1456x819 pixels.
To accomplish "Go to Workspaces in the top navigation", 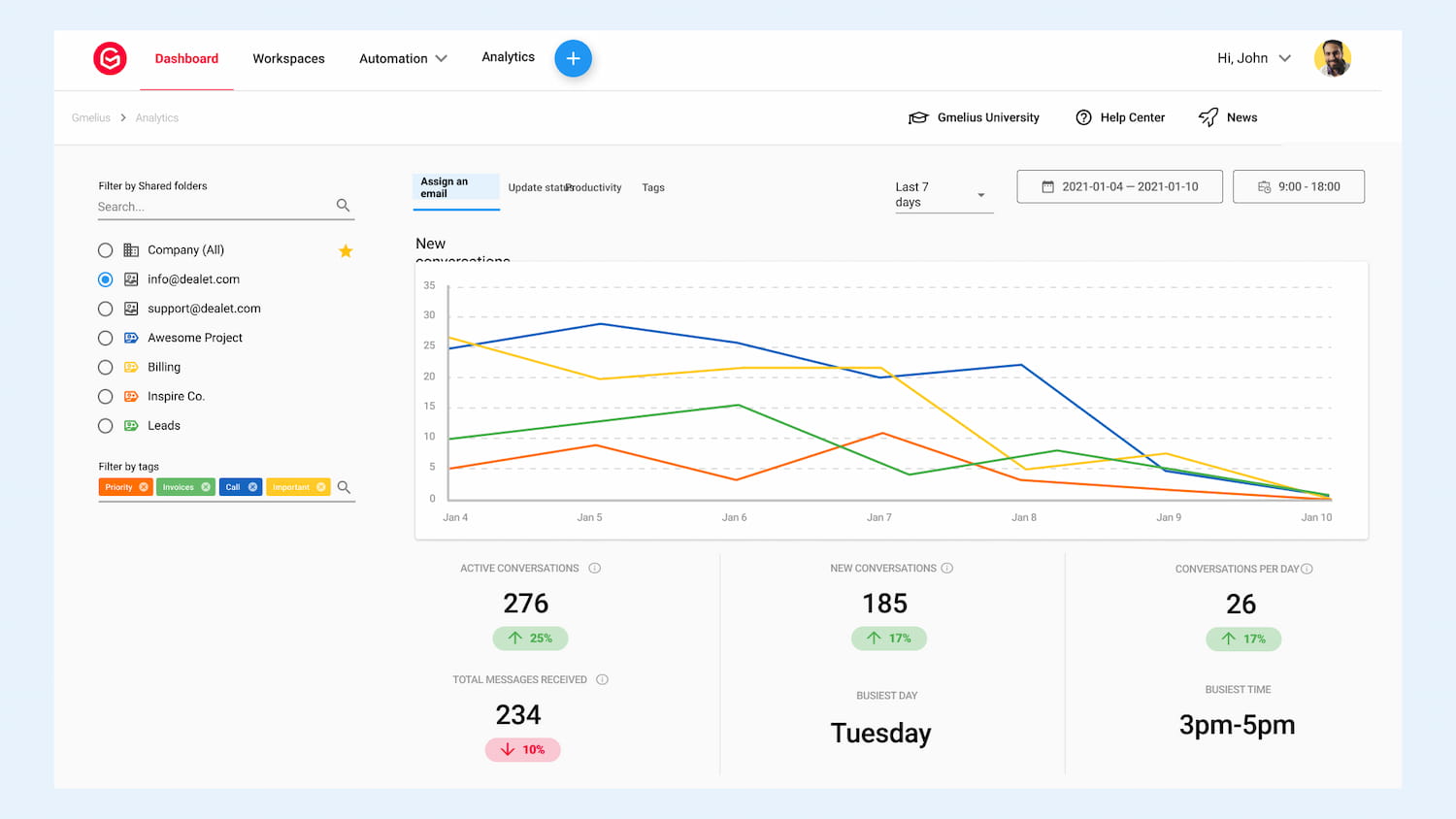I will click(x=288, y=59).
